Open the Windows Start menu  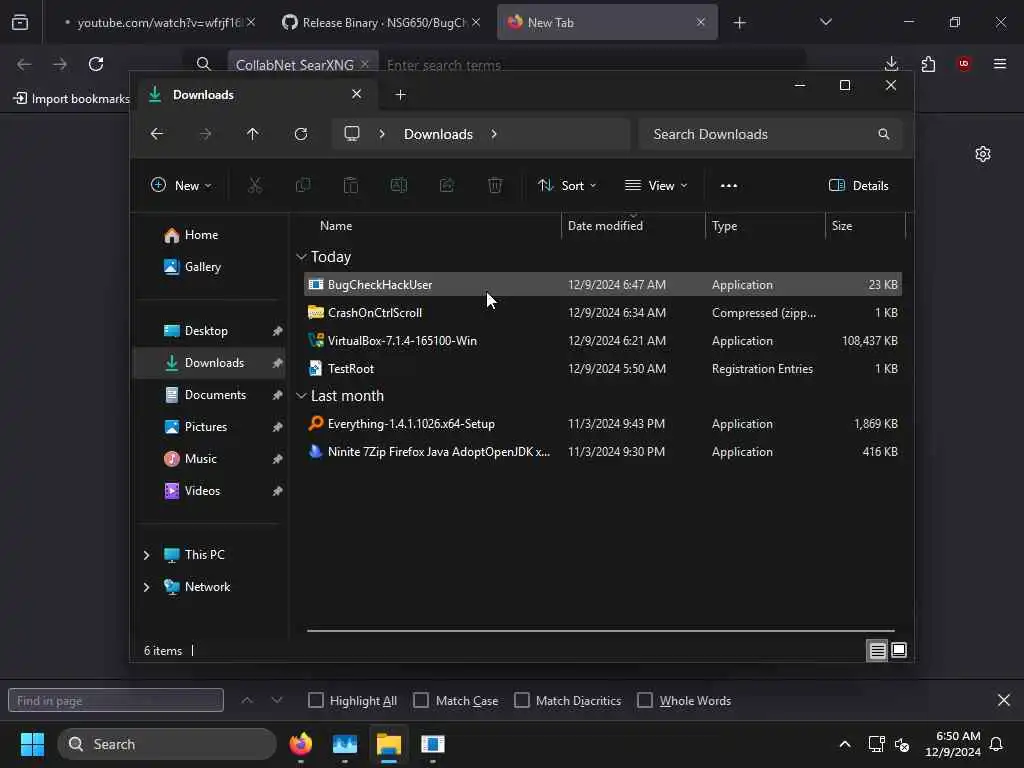coord(32,744)
